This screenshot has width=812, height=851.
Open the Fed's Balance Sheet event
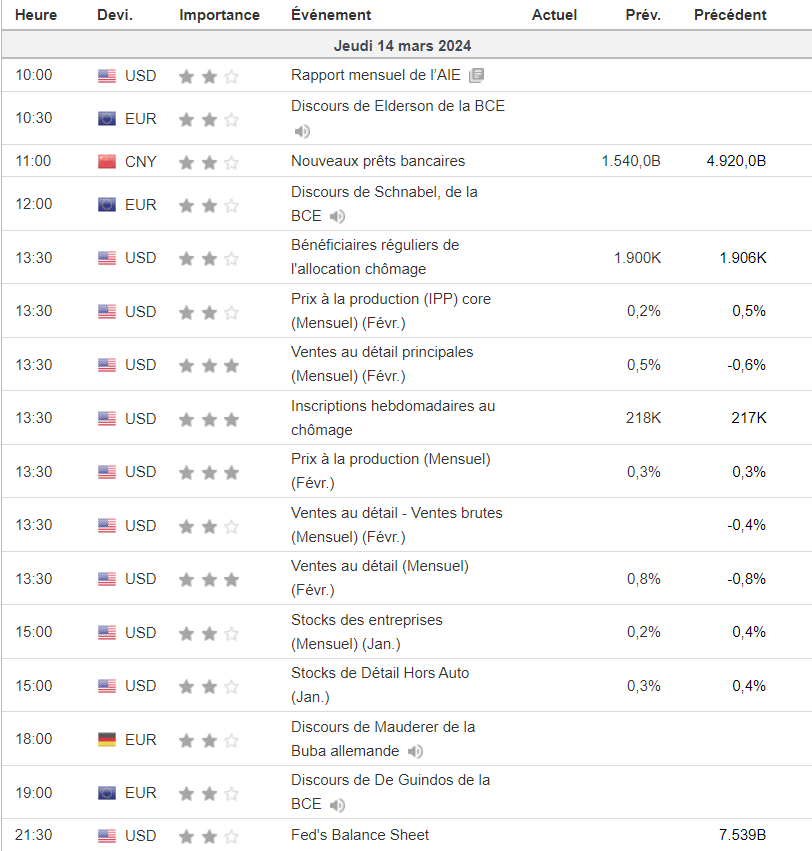point(360,835)
